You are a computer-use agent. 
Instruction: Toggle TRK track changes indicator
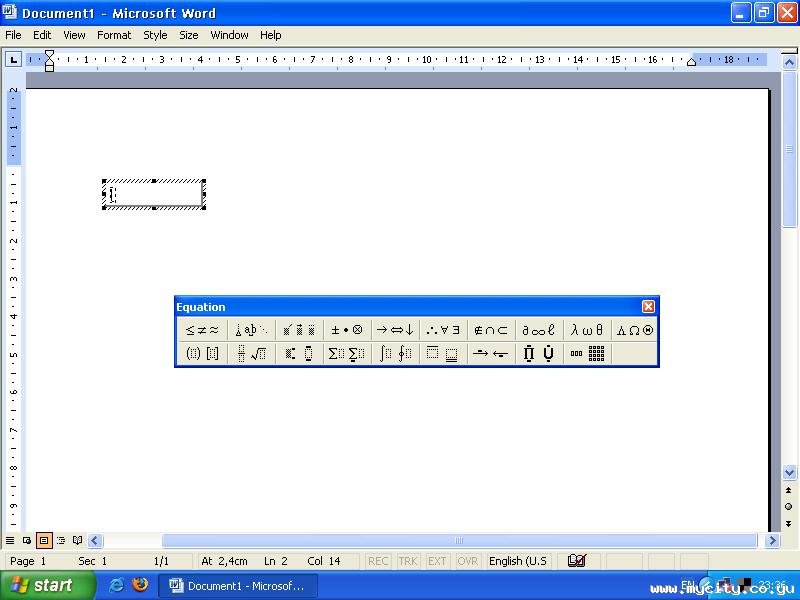point(408,561)
